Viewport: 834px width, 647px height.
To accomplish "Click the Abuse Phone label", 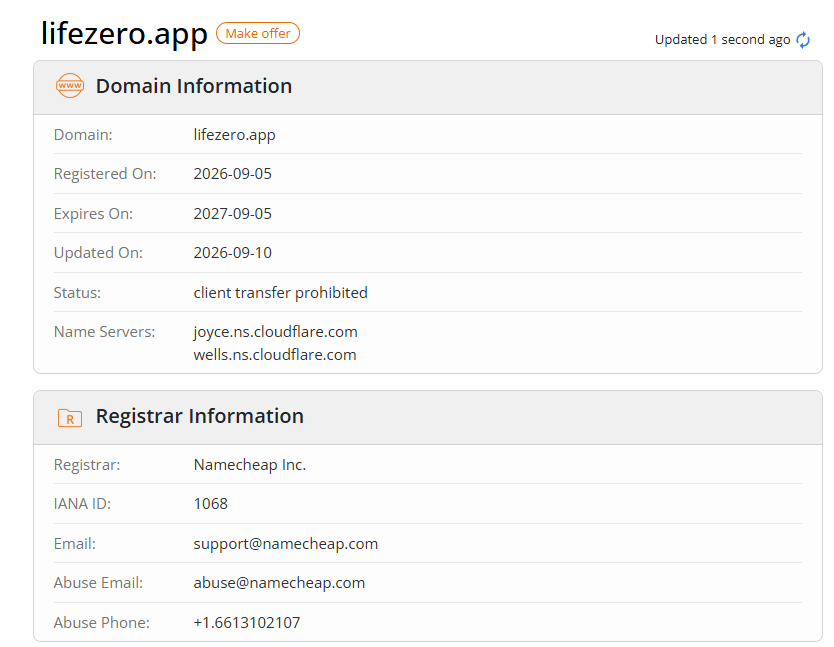I will click(102, 623).
